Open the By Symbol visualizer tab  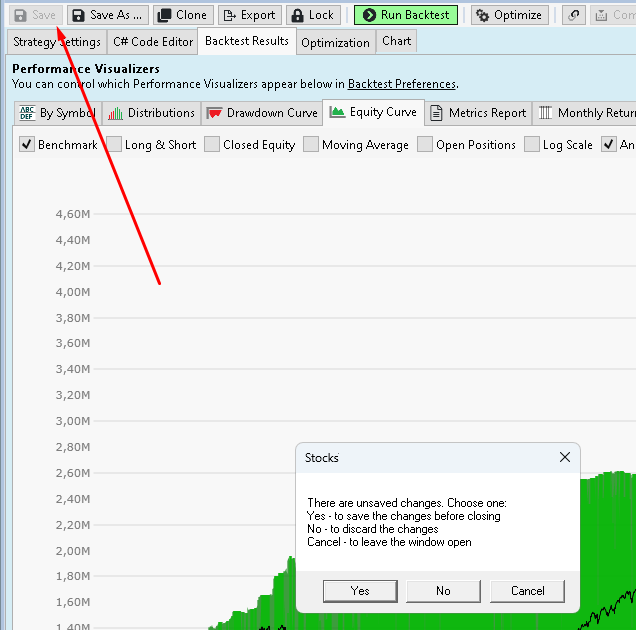[x=57, y=113]
